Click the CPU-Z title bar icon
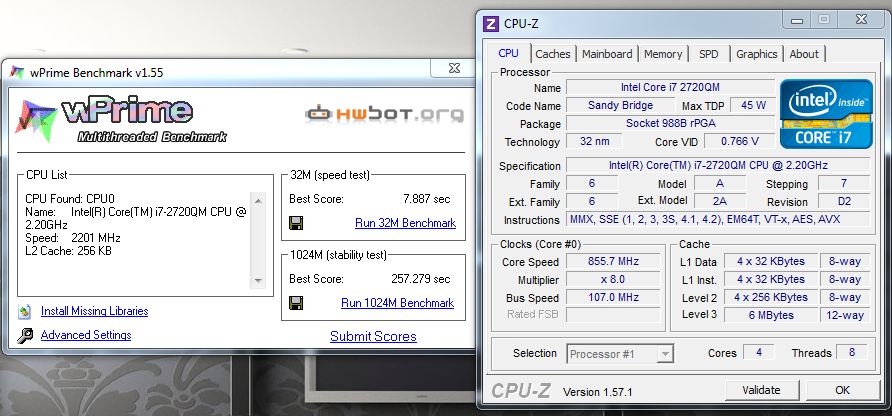The width and height of the screenshot is (892, 416). click(490, 24)
